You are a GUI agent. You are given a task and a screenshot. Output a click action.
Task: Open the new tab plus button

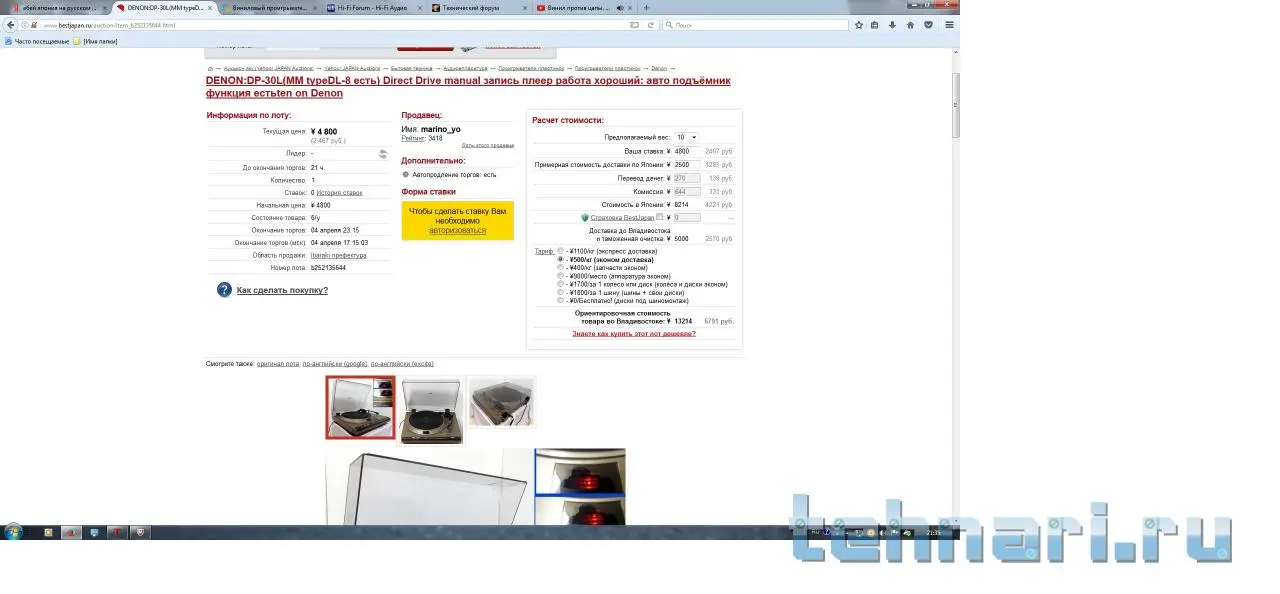[647, 7]
